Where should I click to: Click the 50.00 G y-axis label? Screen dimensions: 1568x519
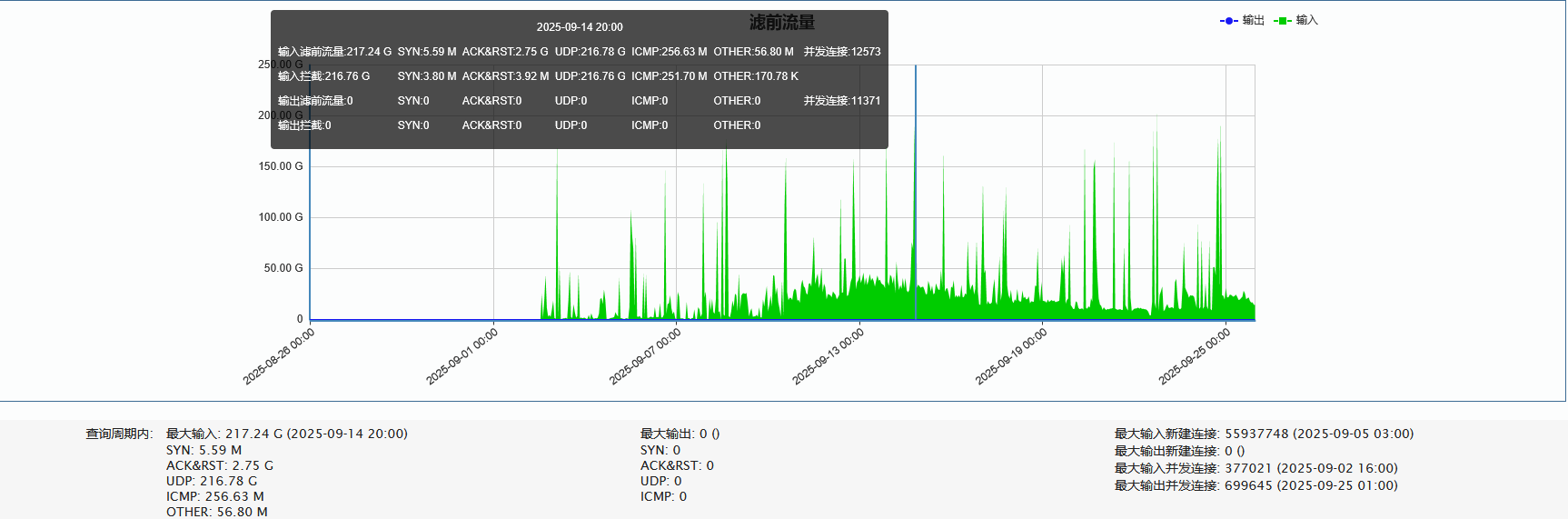coord(283,268)
